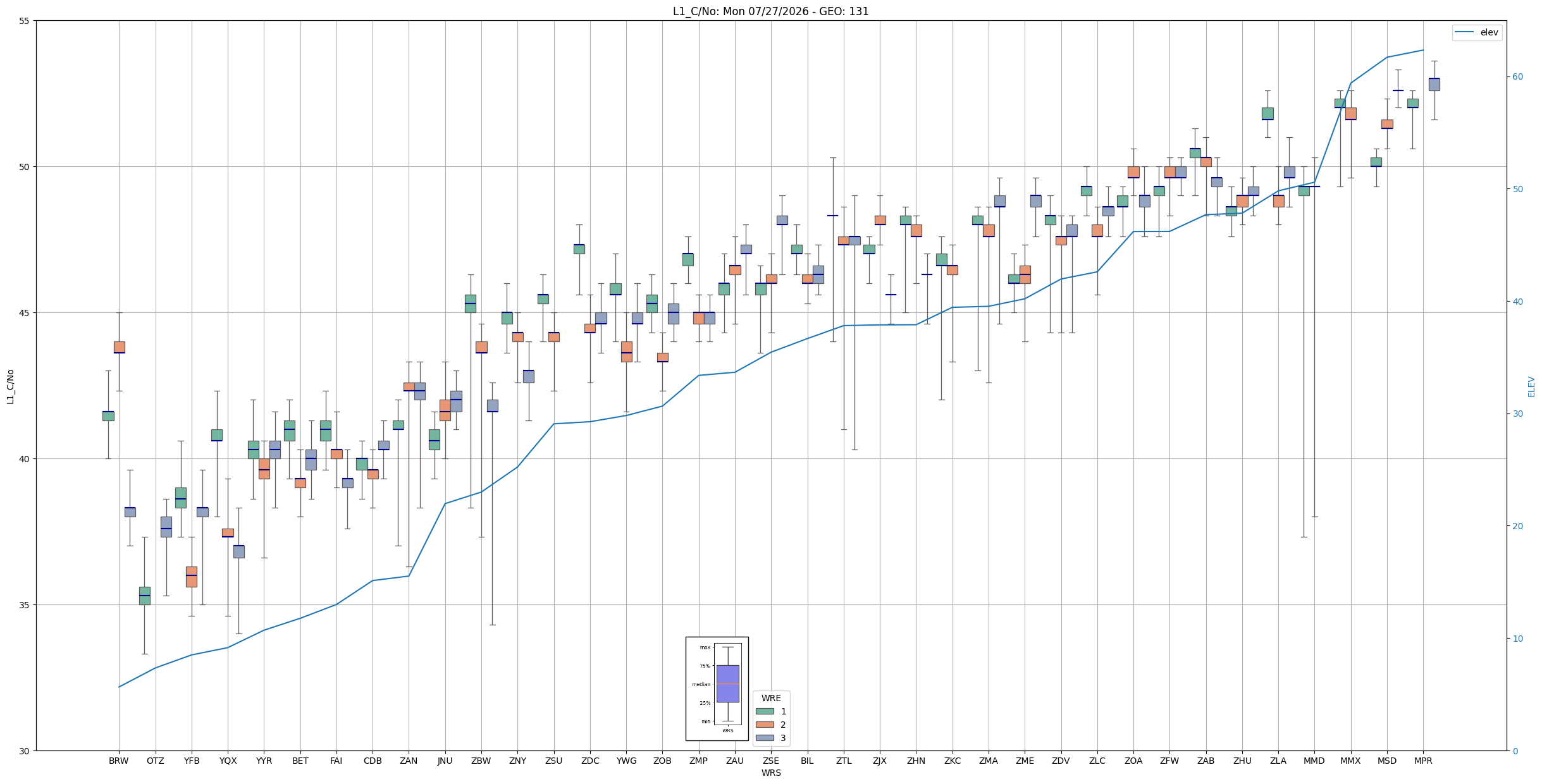Select the MPR x-axis tick label
Viewport: 1542px width, 784px height.
click(x=1423, y=761)
